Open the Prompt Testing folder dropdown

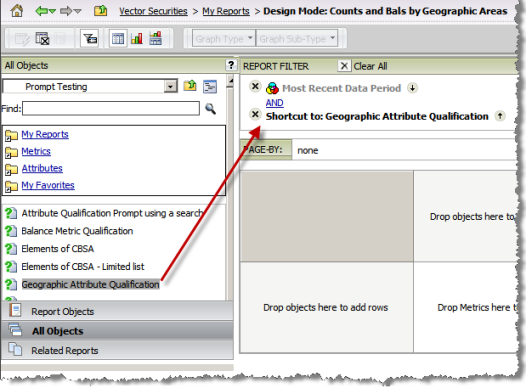[x=171, y=87]
